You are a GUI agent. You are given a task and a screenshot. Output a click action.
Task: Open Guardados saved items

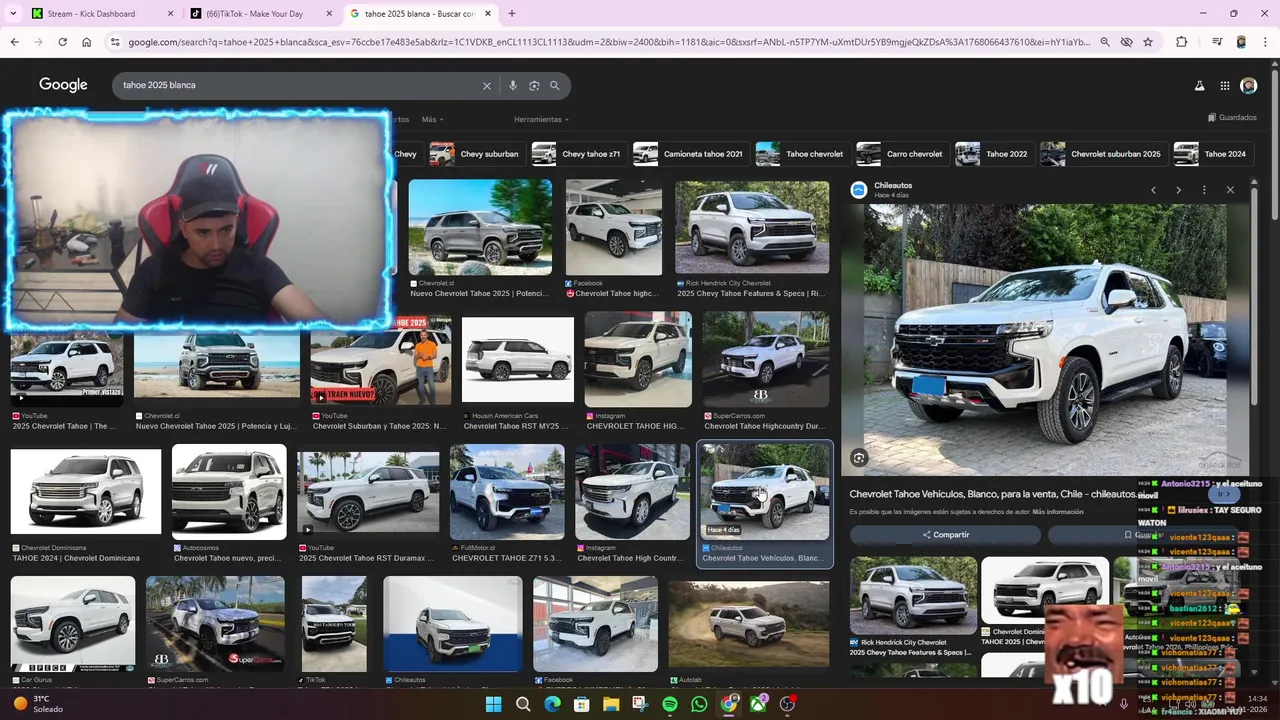1232,118
